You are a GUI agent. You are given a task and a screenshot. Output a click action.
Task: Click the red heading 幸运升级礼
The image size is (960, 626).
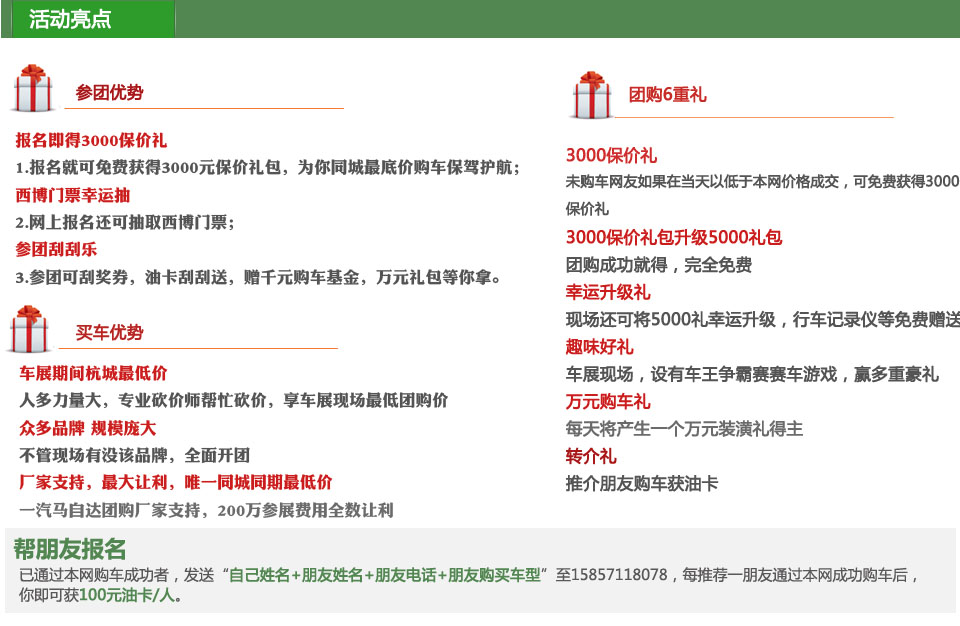click(x=607, y=292)
